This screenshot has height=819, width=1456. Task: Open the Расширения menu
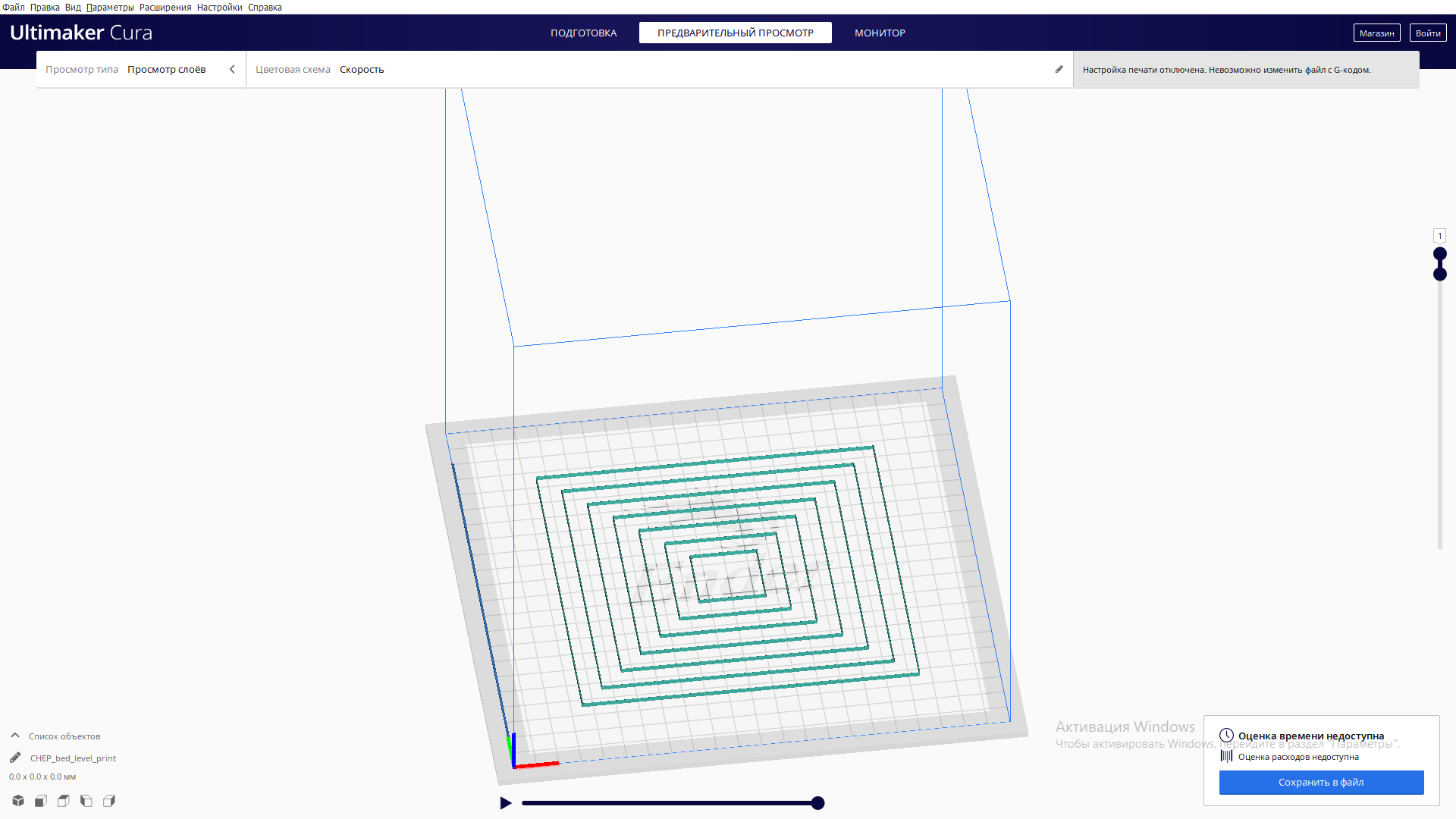coord(165,7)
